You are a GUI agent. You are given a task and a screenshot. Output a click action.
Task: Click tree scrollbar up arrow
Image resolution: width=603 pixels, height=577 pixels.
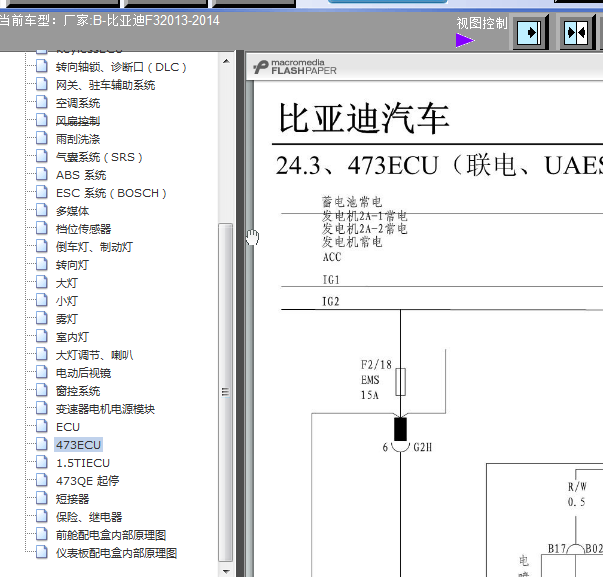226,61
